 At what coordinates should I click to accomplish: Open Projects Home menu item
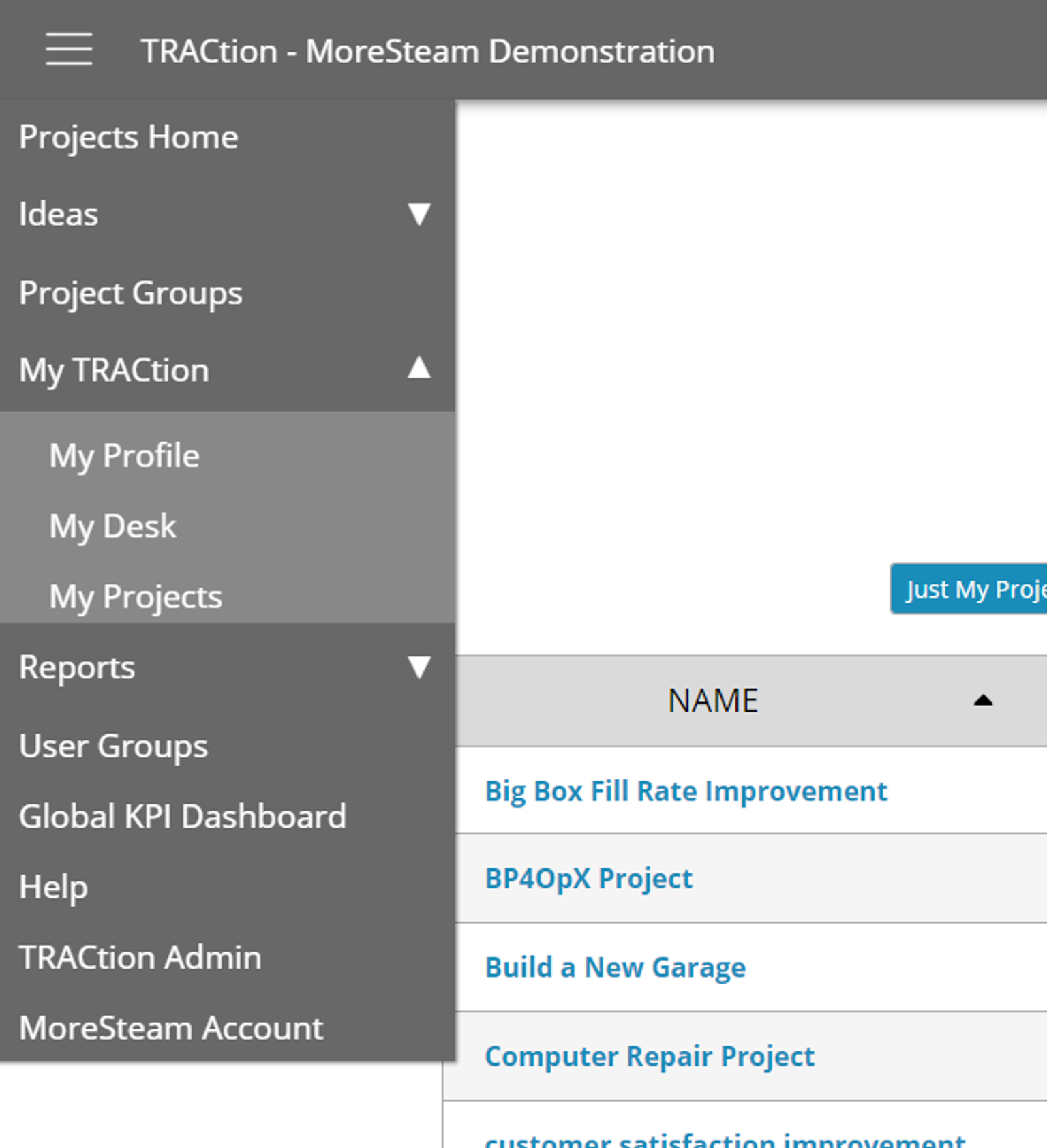coord(129,137)
